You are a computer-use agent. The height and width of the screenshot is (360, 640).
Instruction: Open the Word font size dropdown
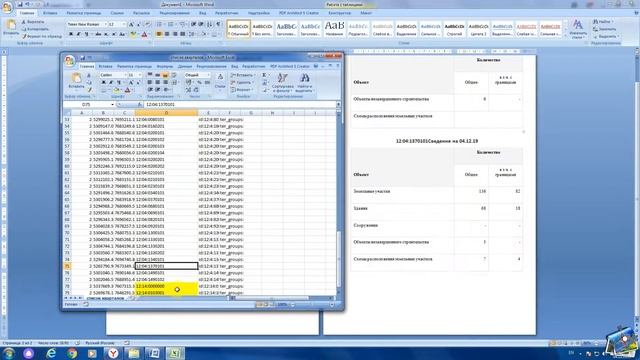[x=124, y=24]
